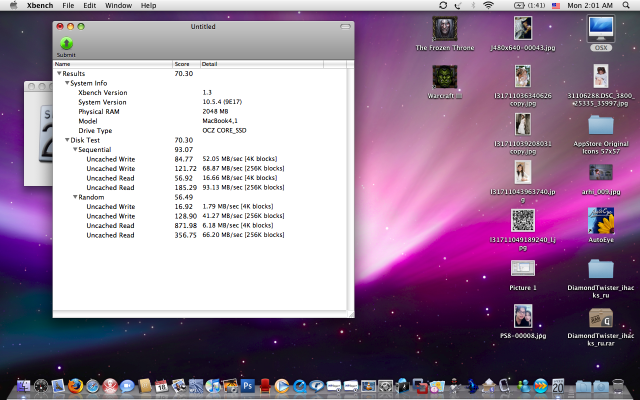Open The Frozen Throne desktop icon
640x400 pixels.
coord(446,28)
